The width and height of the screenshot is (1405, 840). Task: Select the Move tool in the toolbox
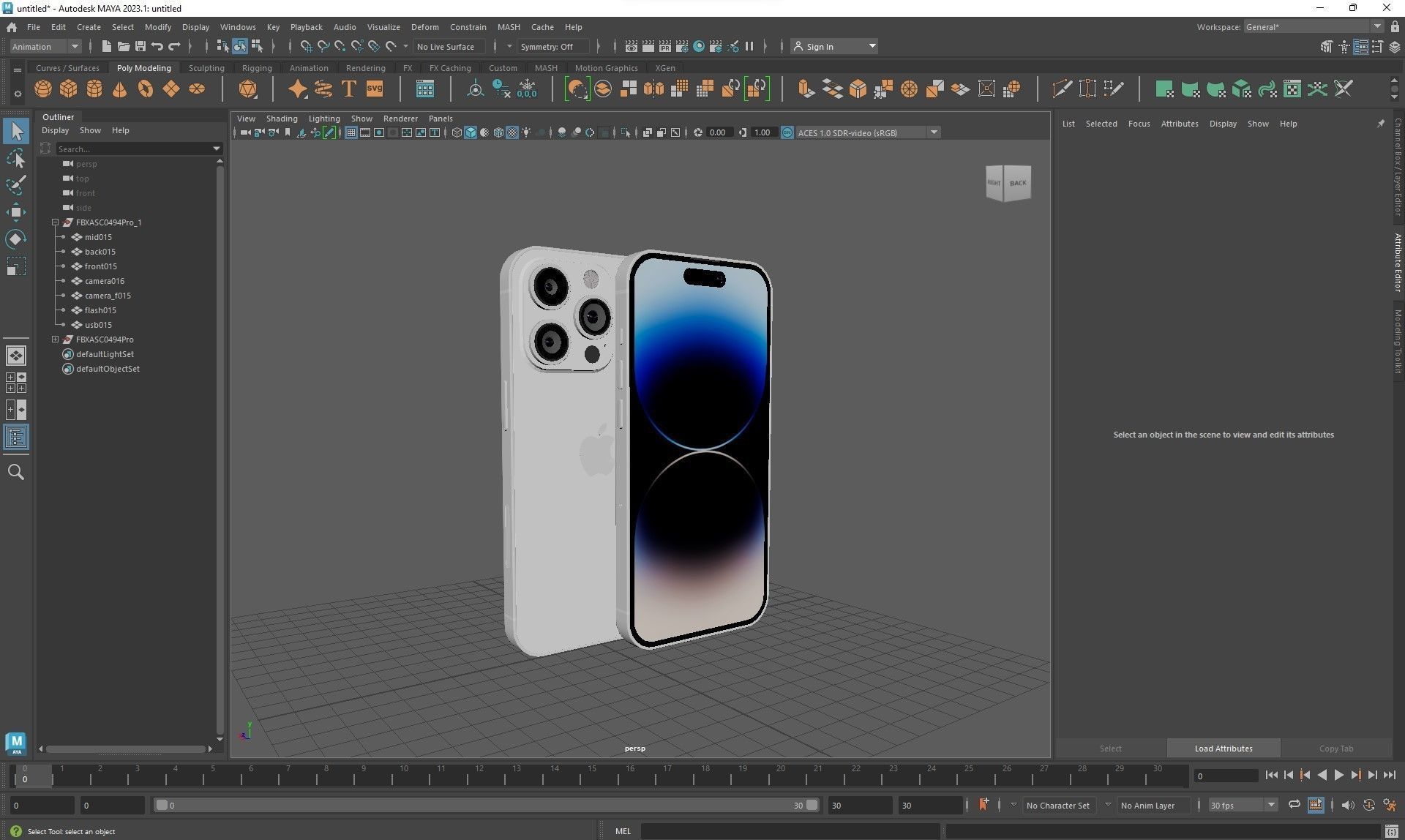pyautogui.click(x=16, y=212)
